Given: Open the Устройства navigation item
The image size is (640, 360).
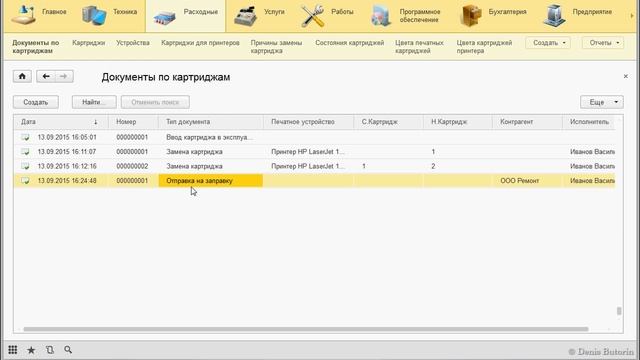Looking at the screenshot, I should click(133, 43).
